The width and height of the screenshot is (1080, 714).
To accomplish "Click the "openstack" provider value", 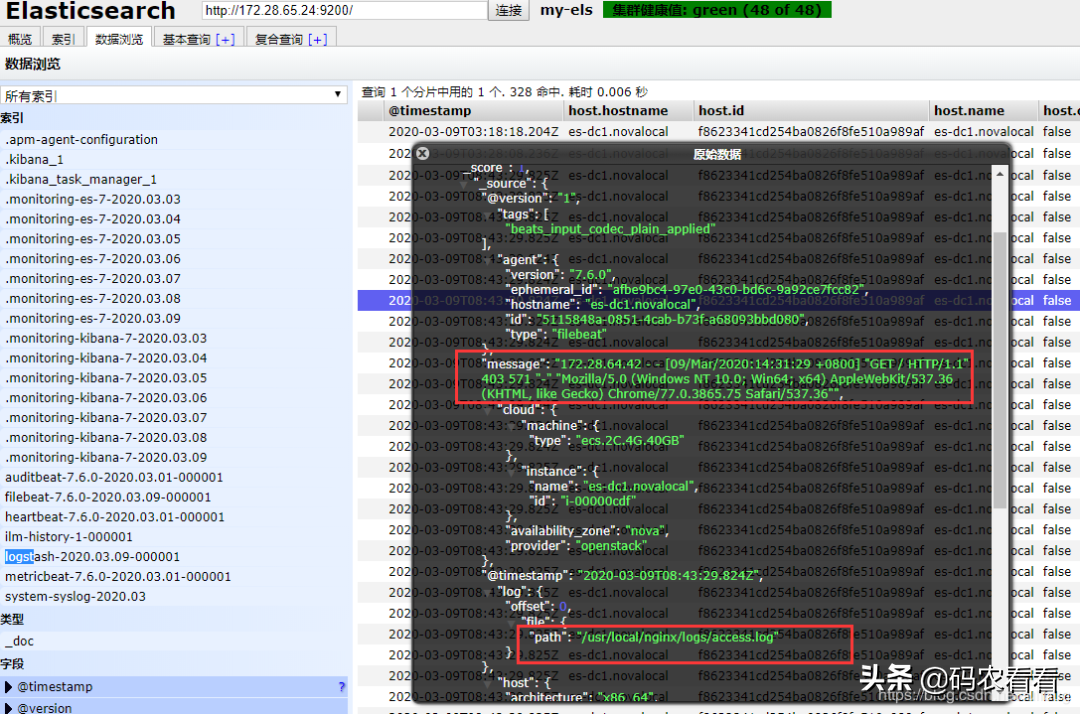I will (611, 545).
